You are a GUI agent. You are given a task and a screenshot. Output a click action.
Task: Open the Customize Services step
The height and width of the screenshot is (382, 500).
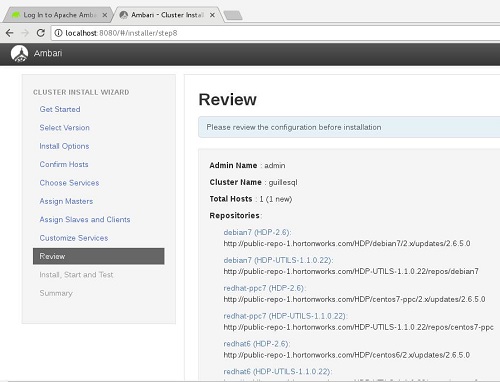[x=74, y=238]
